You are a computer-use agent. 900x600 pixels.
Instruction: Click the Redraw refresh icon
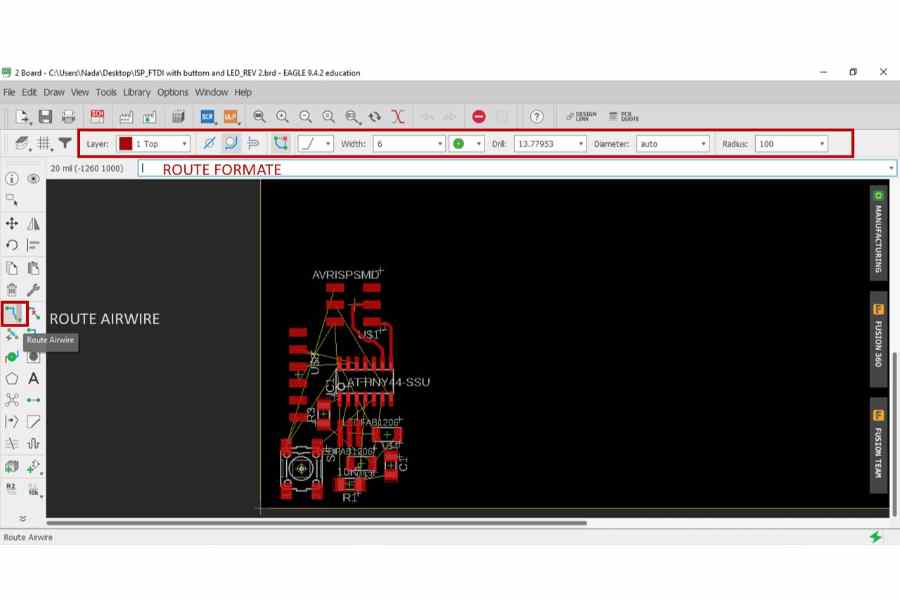[375, 117]
